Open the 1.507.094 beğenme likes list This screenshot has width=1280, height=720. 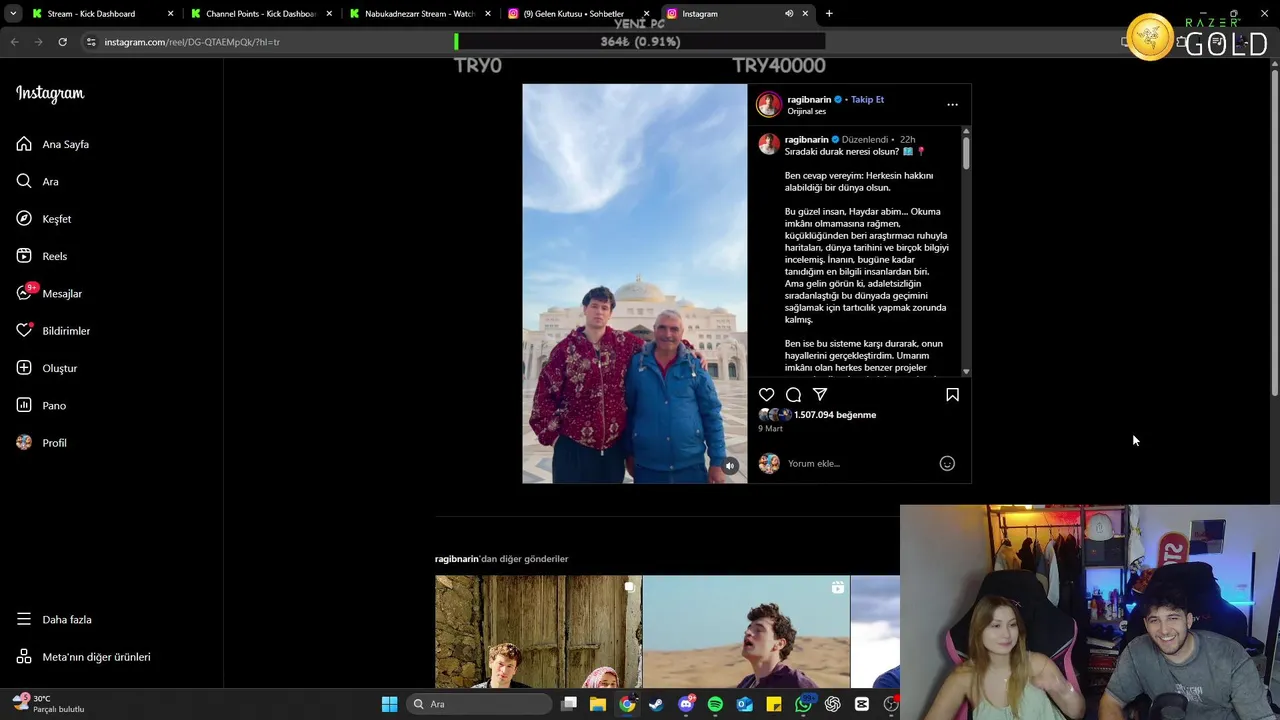[x=835, y=415]
